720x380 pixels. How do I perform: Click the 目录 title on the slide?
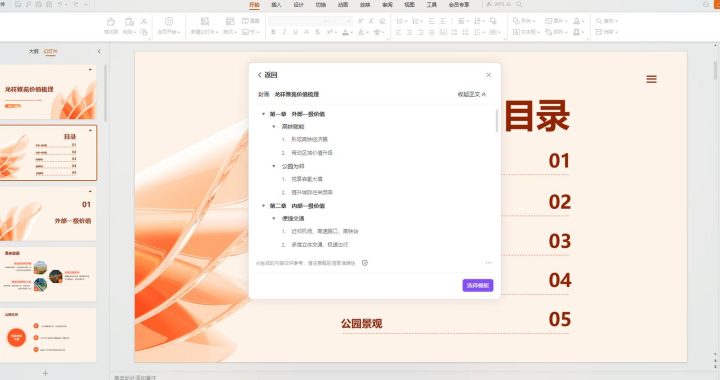pos(537,117)
